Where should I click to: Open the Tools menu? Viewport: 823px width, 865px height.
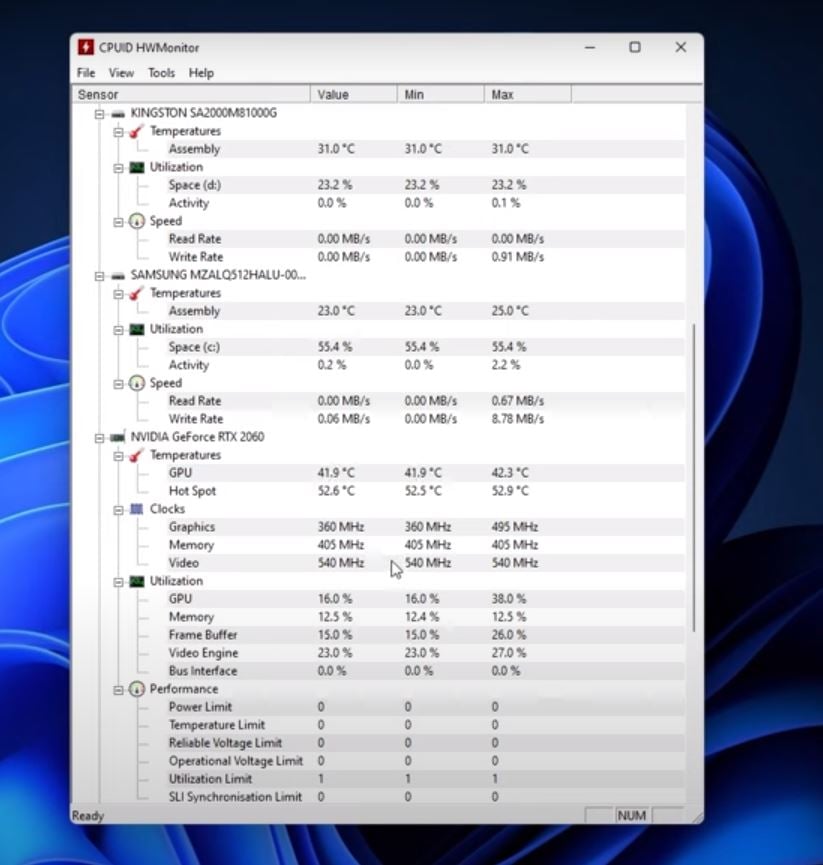161,73
